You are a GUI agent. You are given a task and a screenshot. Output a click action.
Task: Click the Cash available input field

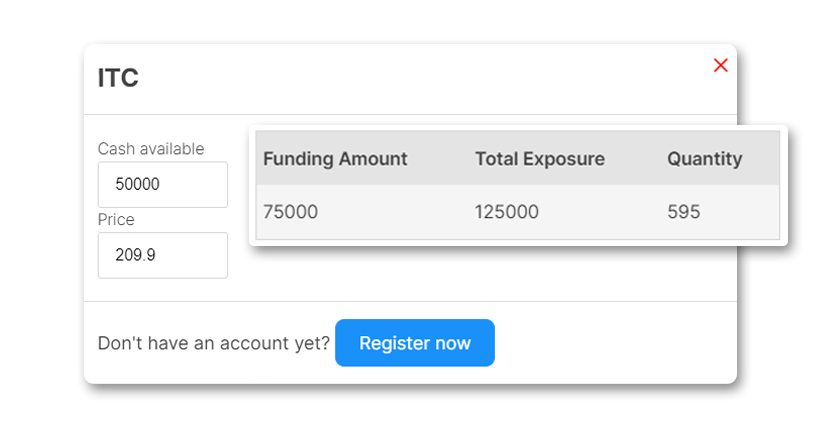pos(163,185)
